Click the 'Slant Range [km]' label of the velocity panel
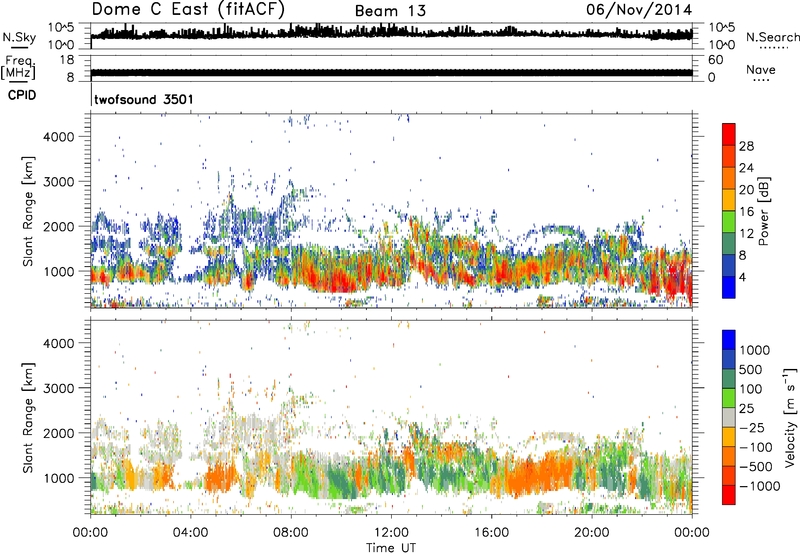Viewport: 800px width, 554px height. (28, 417)
